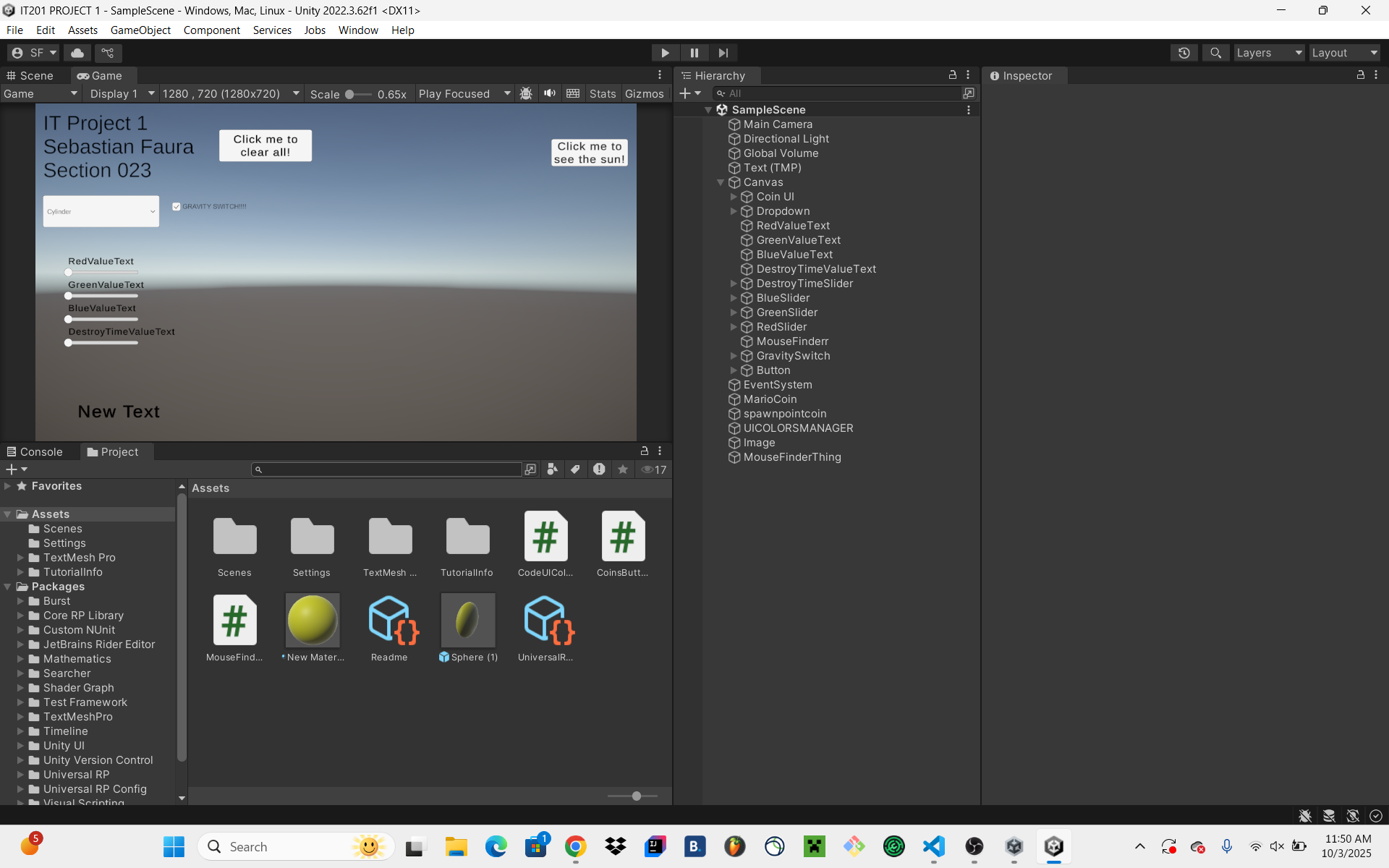Open Unity cloud services icon
The image size is (1389, 868).
point(77,53)
